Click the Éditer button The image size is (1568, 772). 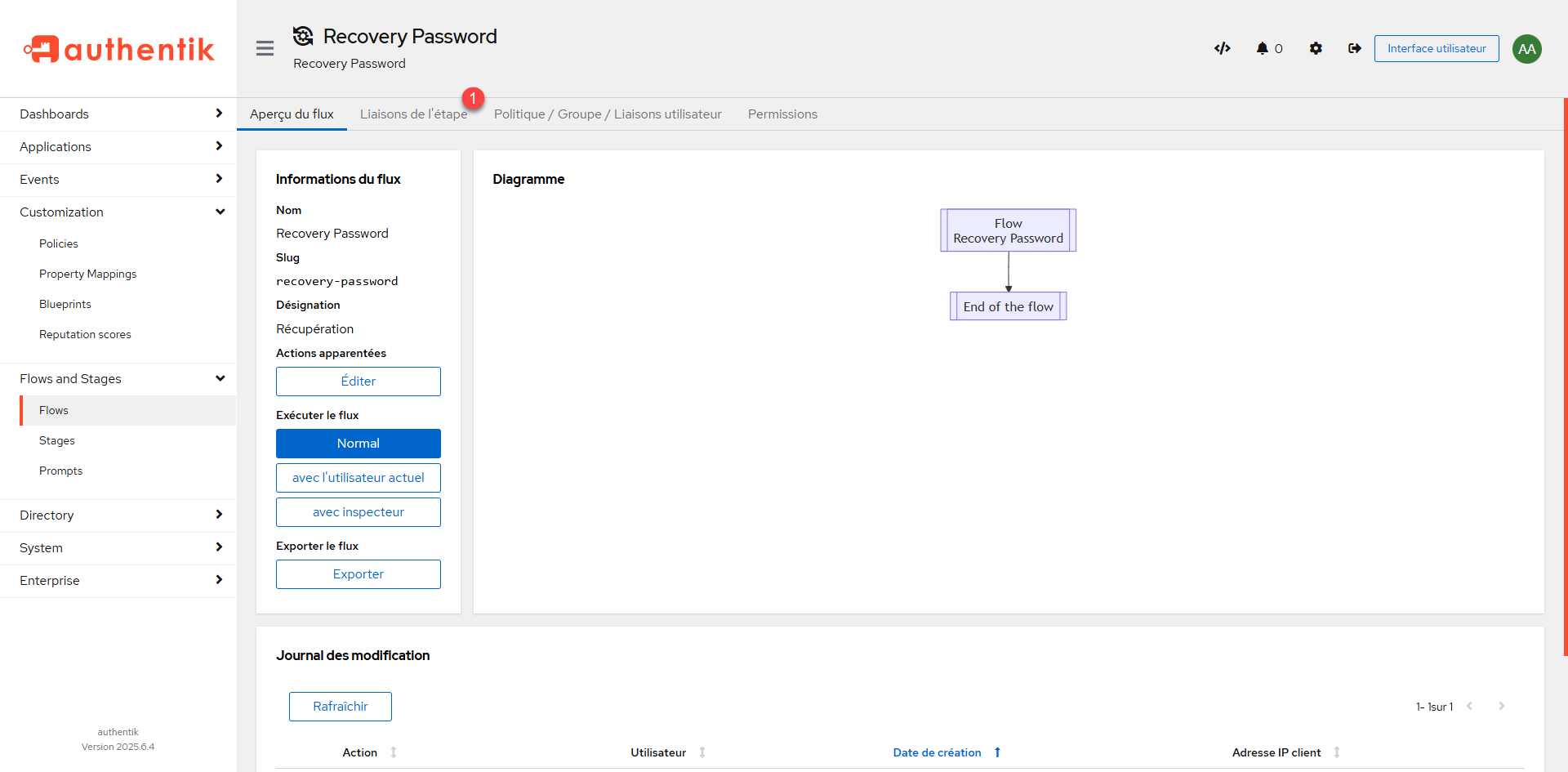pyautogui.click(x=358, y=382)
